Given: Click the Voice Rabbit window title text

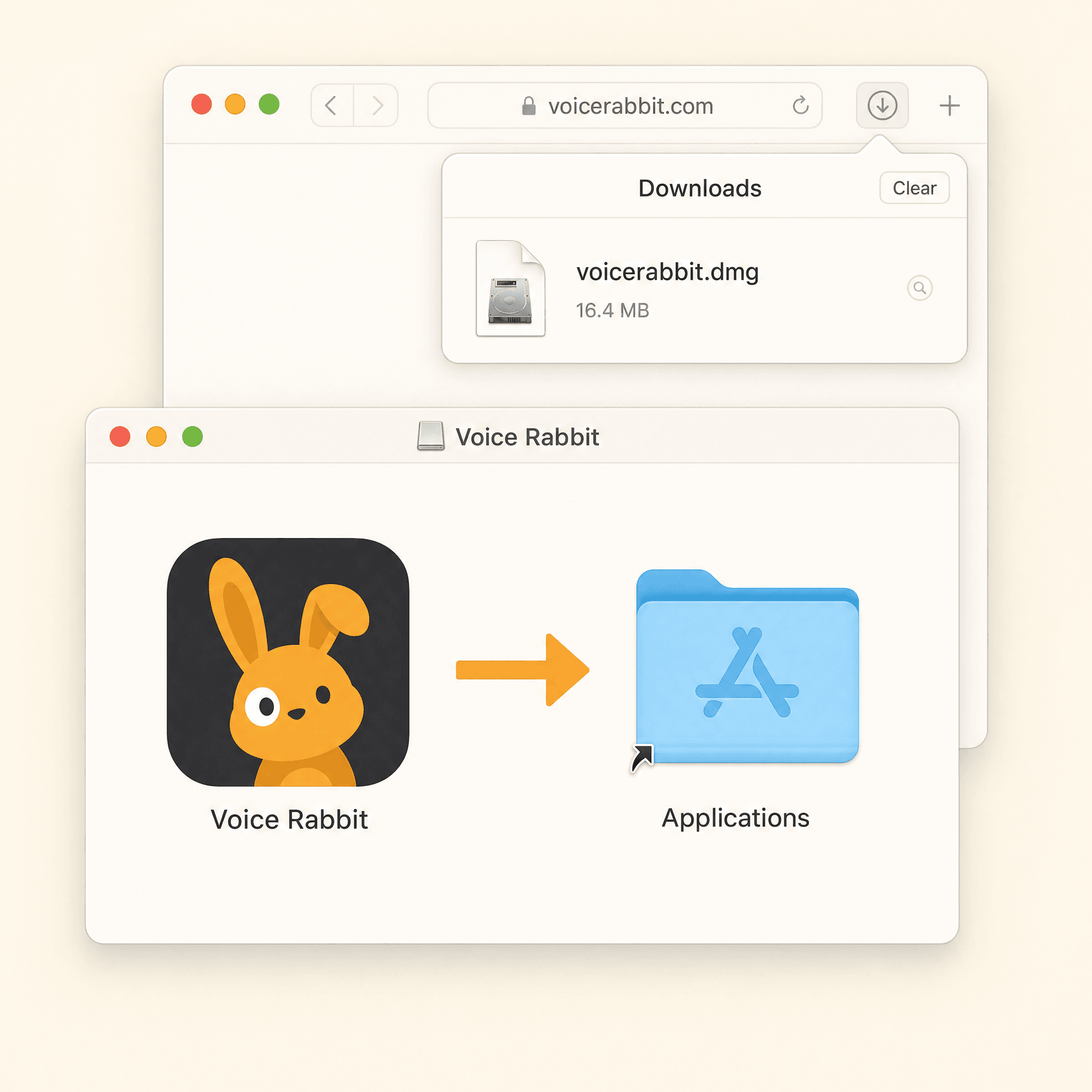Looking at the screenshot, I should click(527, 437).
